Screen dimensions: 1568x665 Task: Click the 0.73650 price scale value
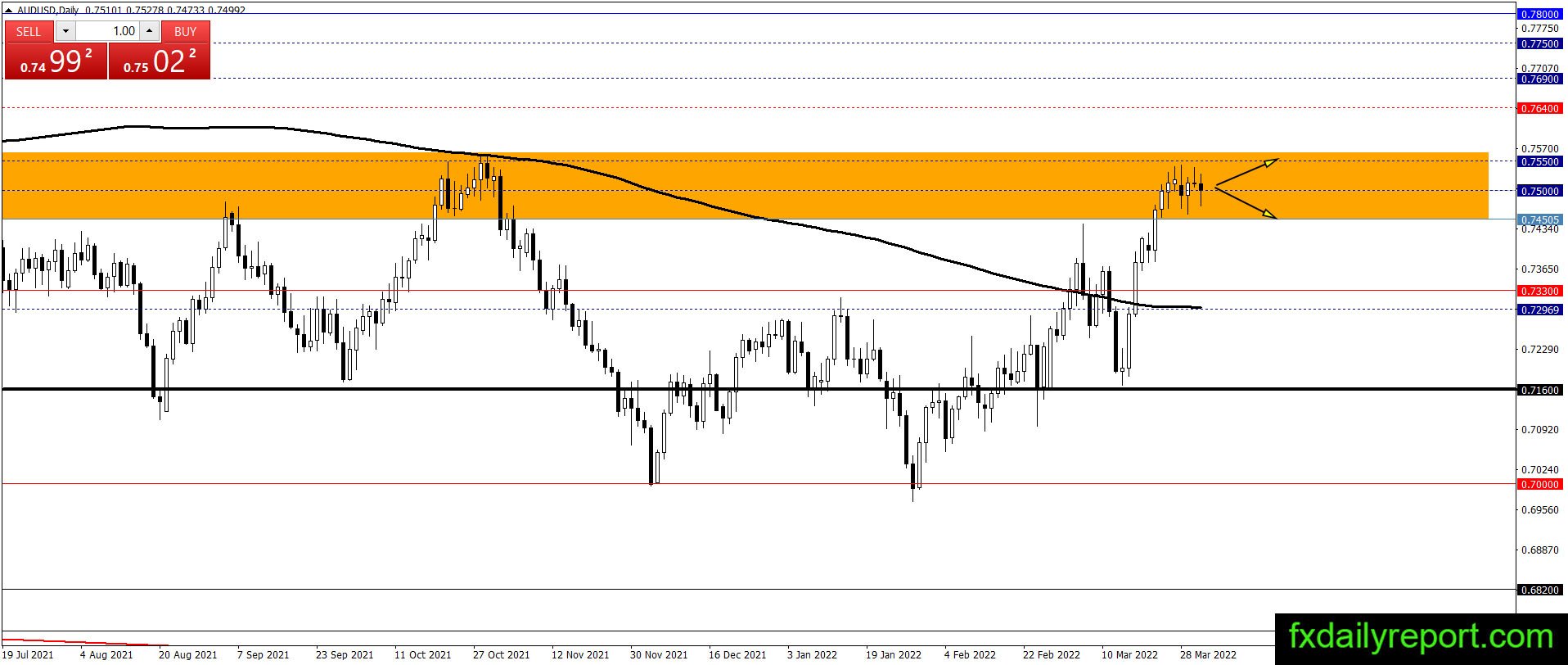click(1539, 269)
